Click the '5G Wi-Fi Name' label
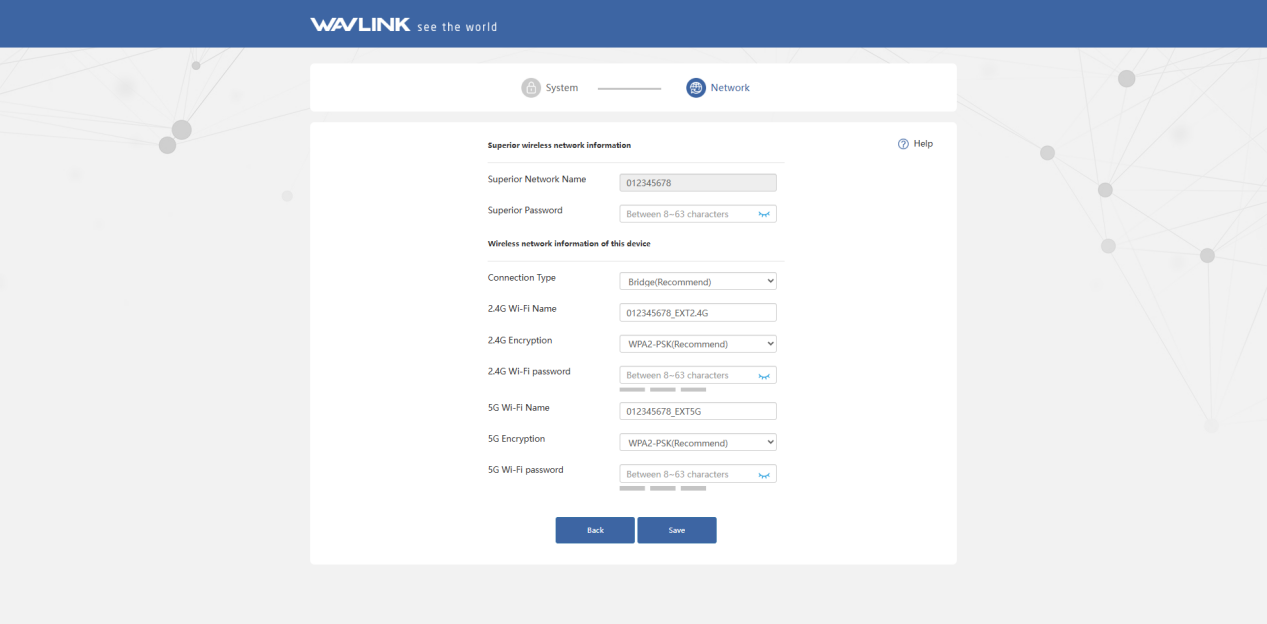 tap(519, 407)
